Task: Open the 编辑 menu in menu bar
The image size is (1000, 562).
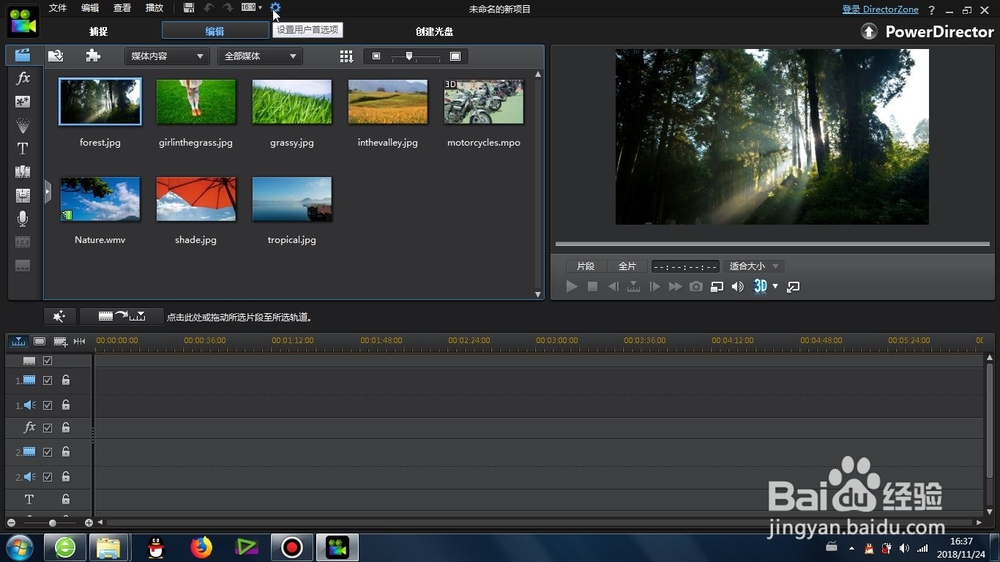Action: coord(90,8)
